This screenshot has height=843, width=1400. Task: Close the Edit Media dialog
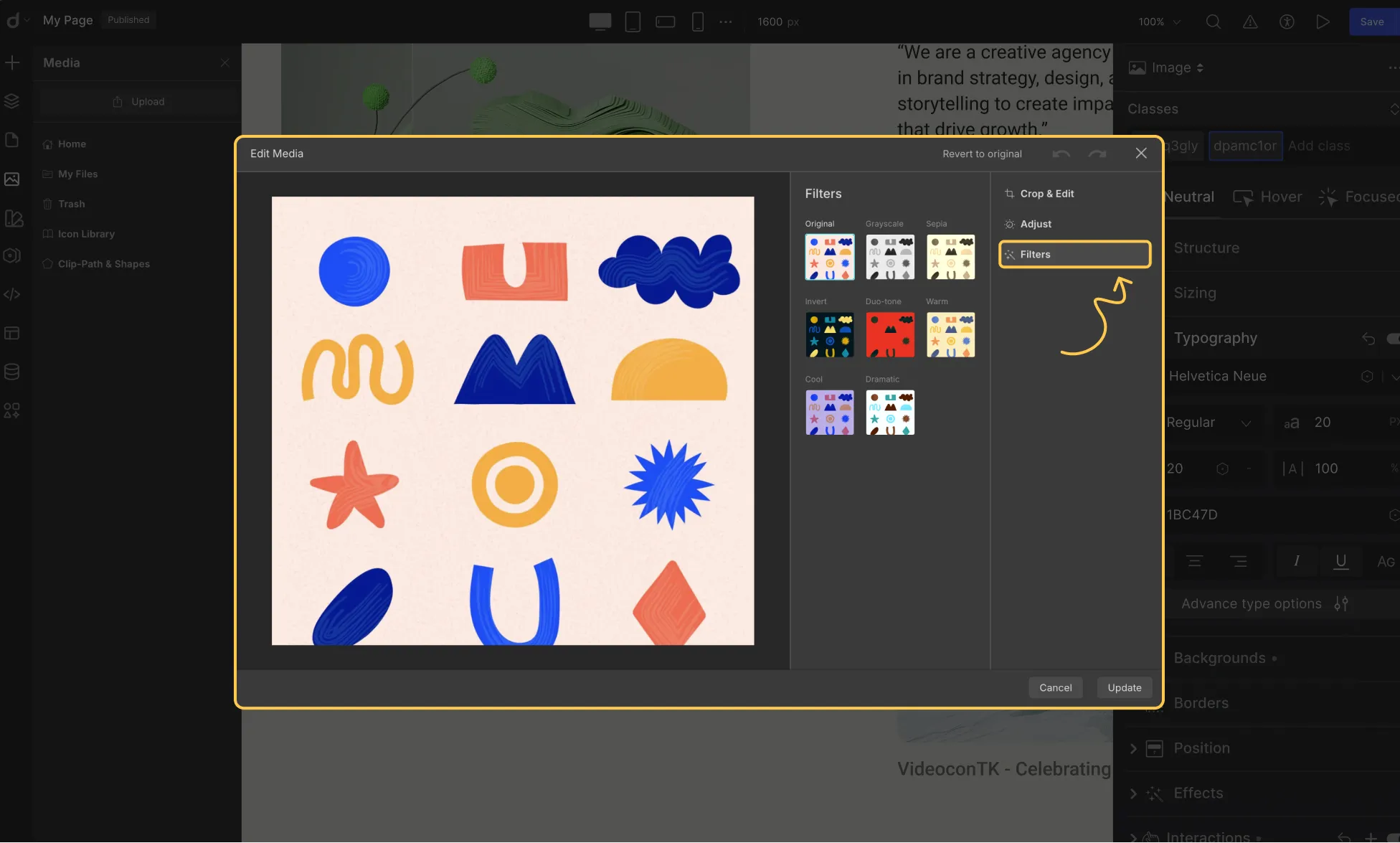(1141, 153)
